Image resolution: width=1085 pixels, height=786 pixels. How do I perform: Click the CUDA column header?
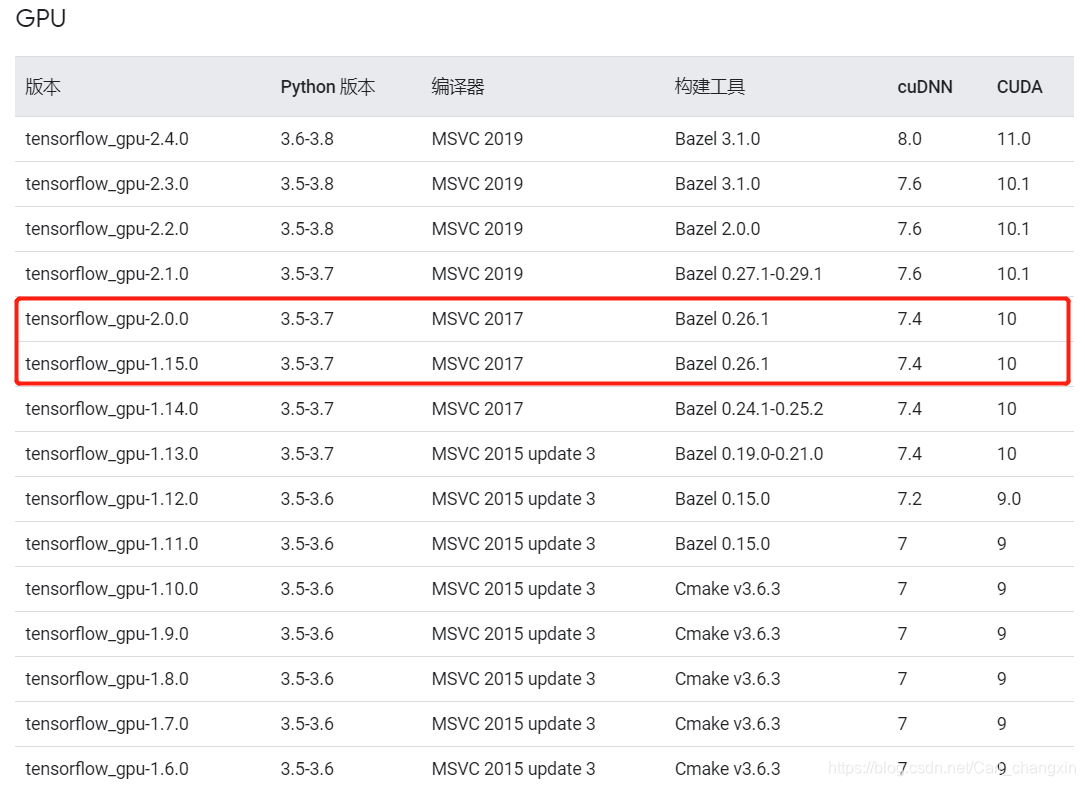pyautogui.click(x=1019, y=86)
